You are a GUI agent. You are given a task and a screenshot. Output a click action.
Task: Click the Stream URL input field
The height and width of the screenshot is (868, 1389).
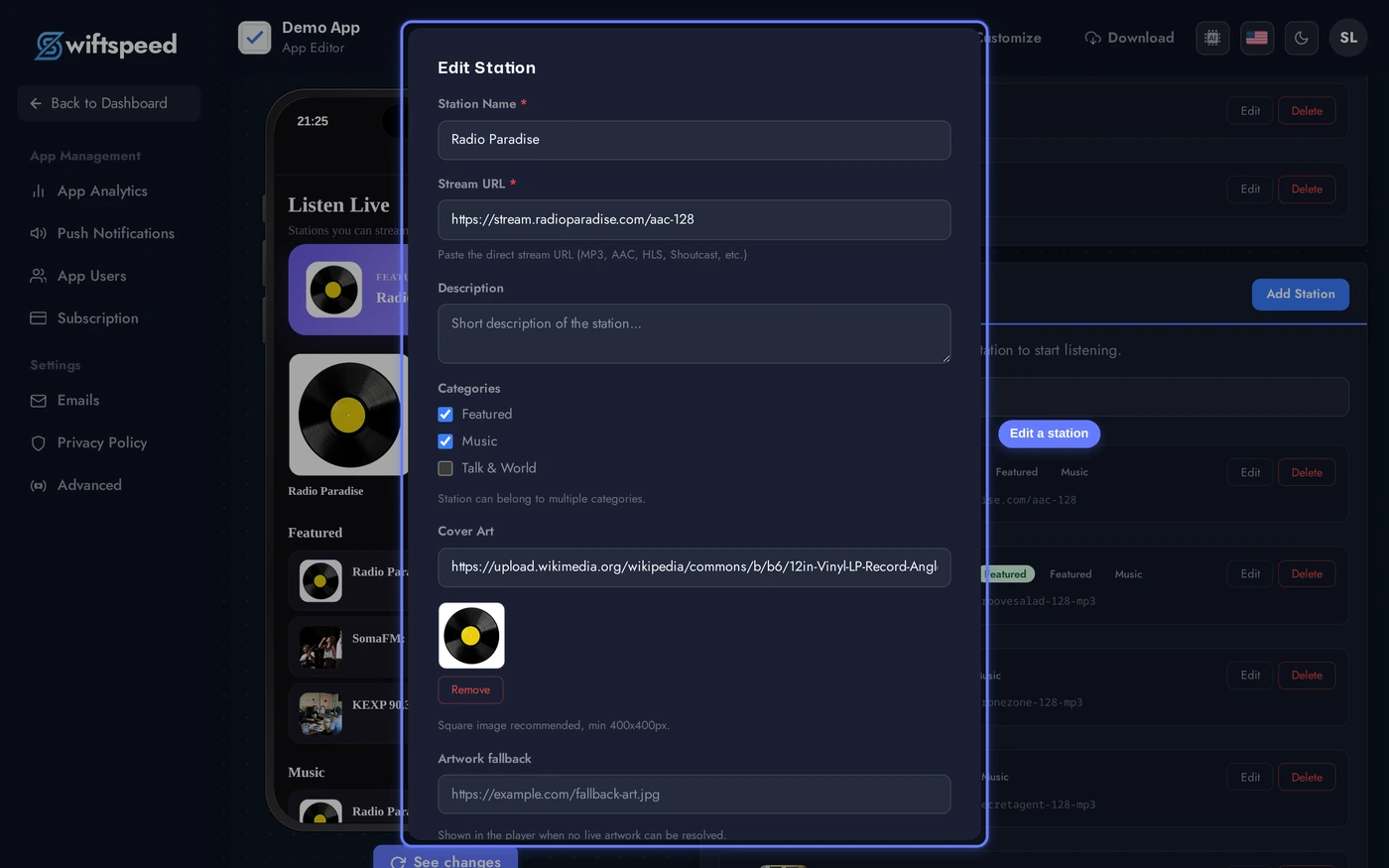[x=694, y=220]
